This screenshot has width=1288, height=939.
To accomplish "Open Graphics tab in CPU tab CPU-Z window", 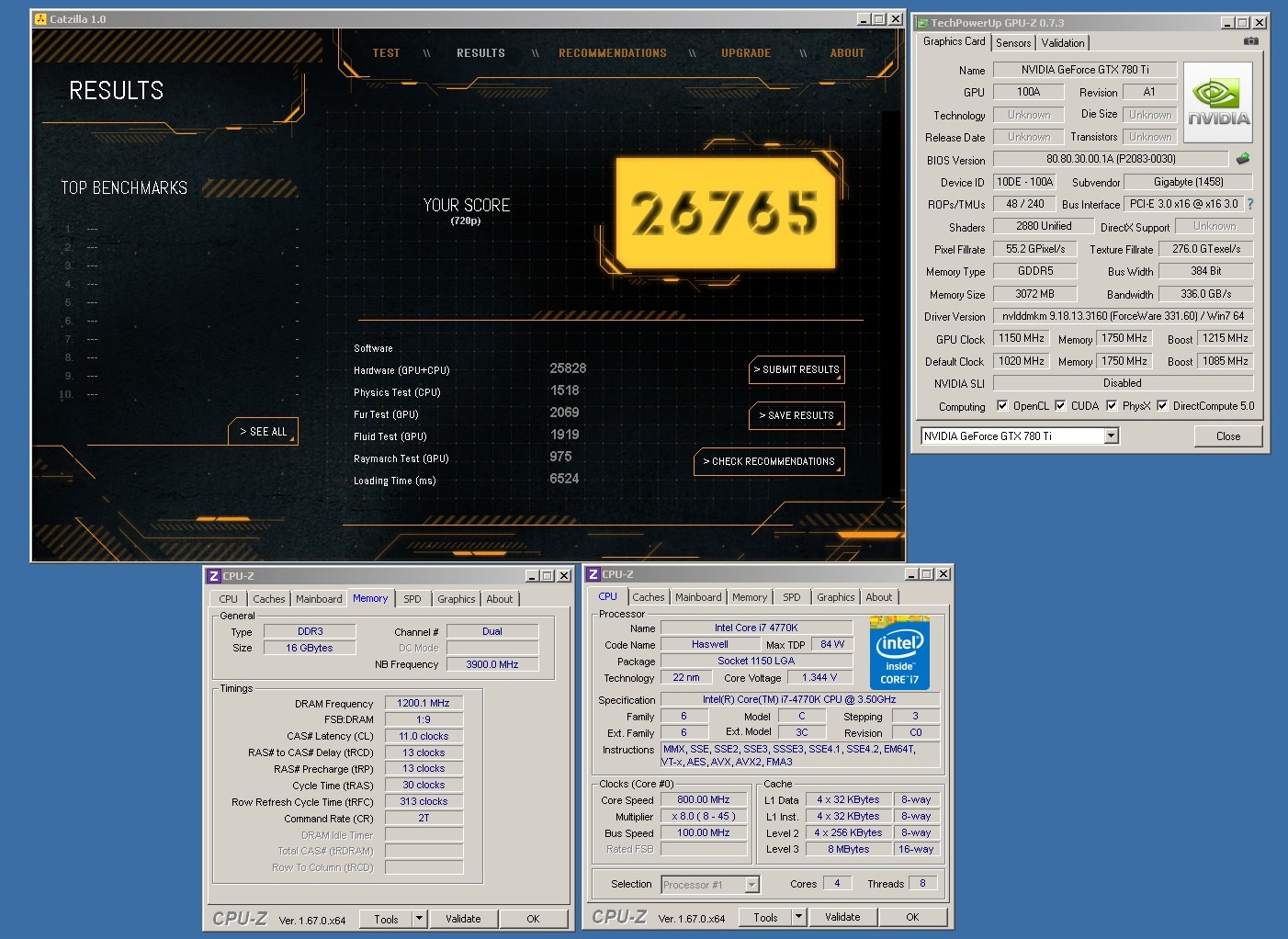I will coord(836,597).
